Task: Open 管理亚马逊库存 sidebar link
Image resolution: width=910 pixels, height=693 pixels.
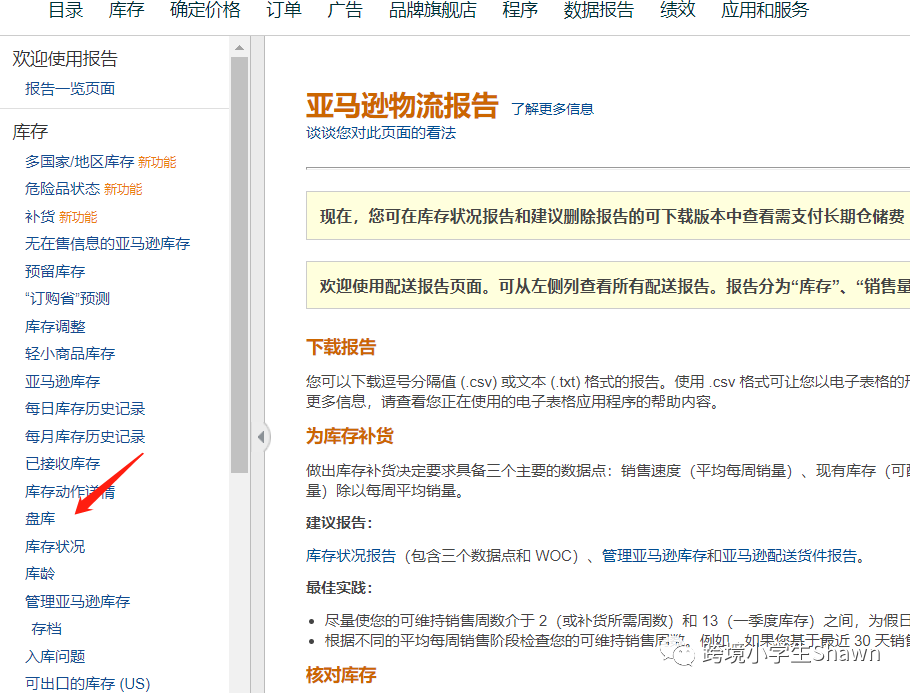Action: pyautogui.click(x=77, y=601)
